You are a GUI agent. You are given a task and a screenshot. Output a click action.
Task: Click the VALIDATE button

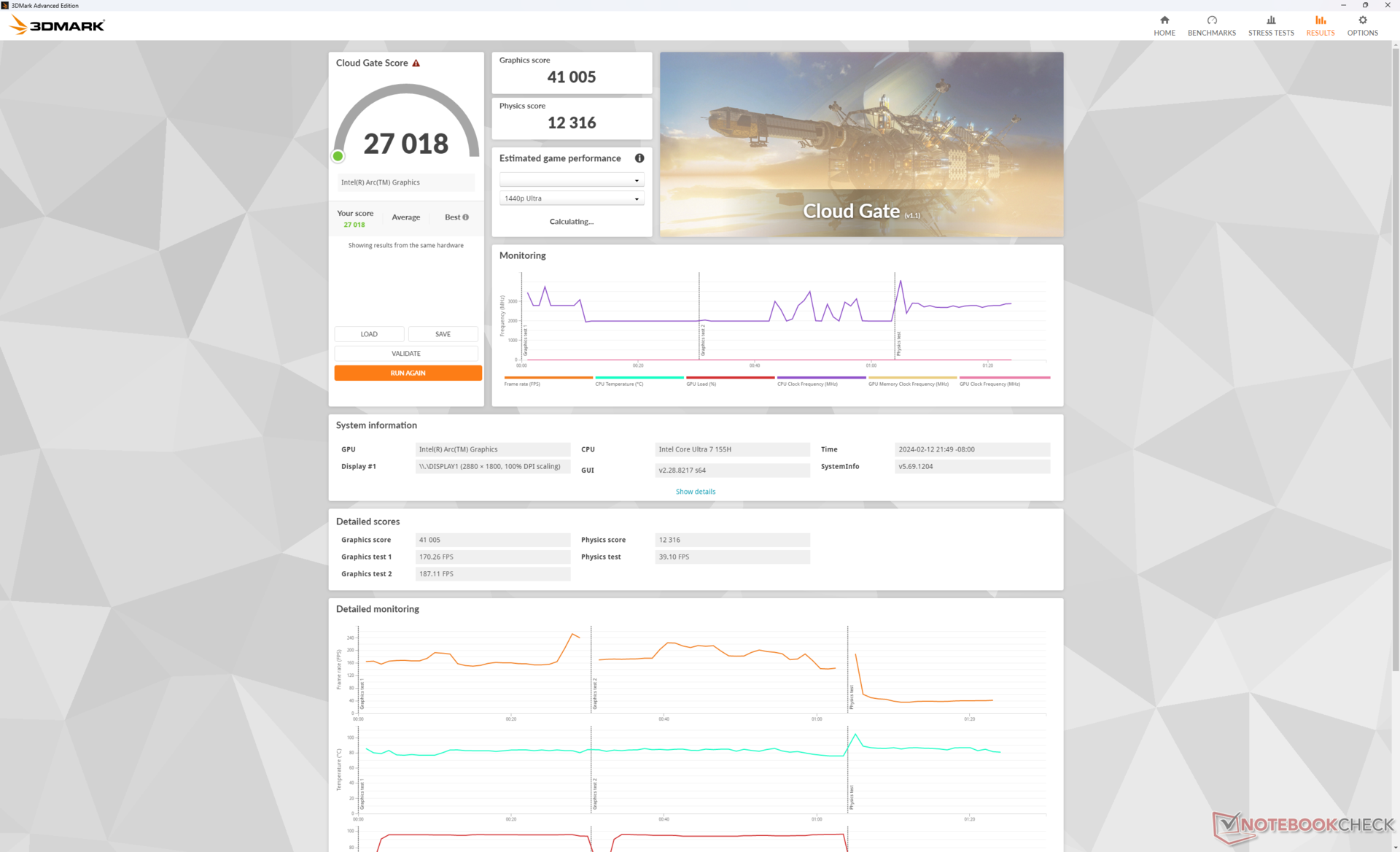tap(406, 354)
